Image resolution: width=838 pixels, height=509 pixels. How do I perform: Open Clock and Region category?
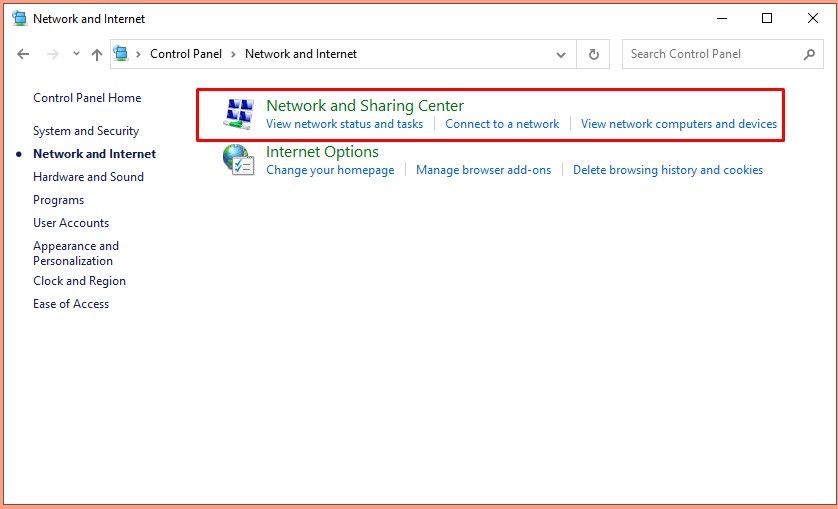pos(79,281)
